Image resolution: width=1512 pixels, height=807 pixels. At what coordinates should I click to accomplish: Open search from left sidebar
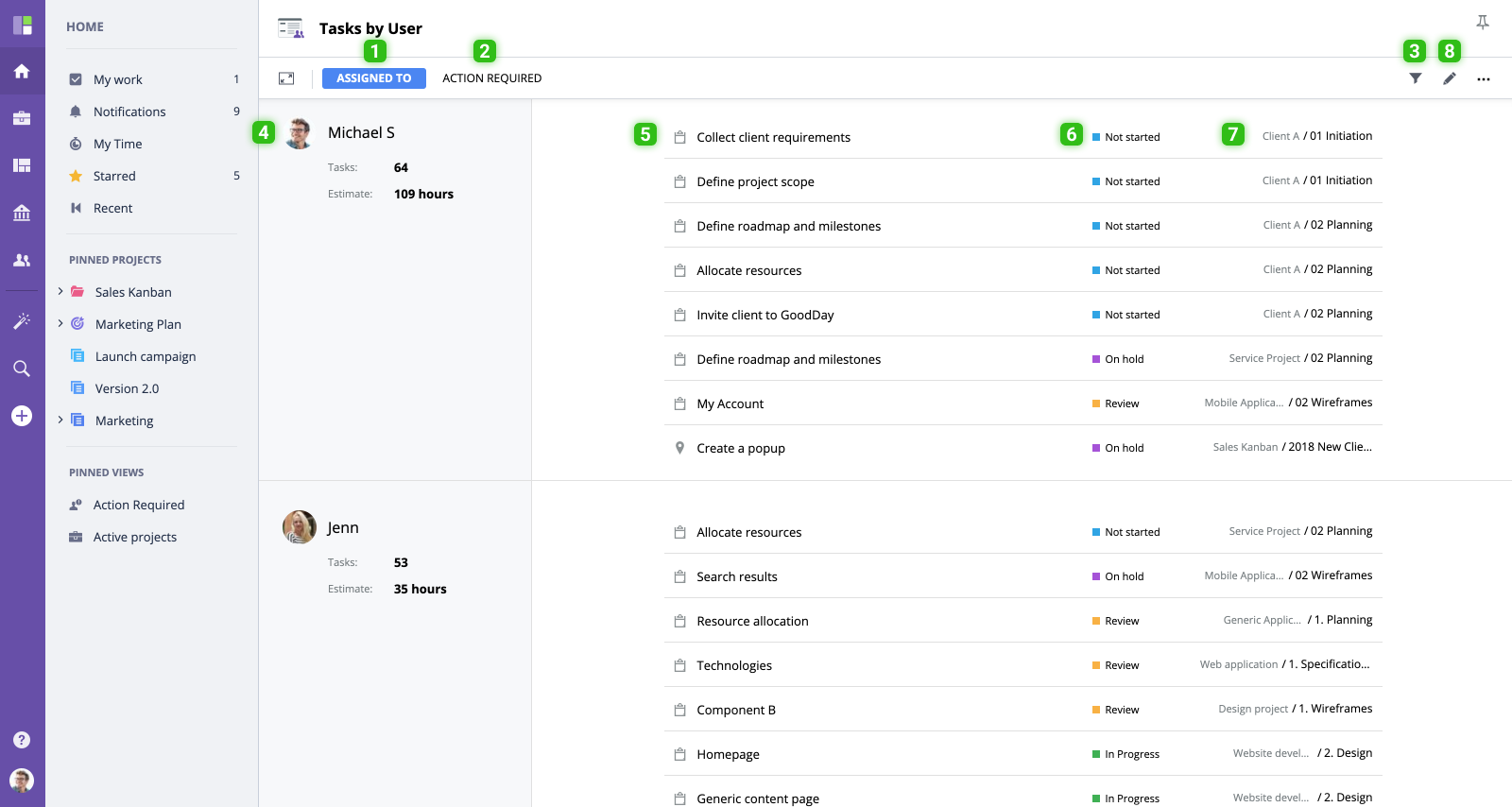[x=22, y=369]
